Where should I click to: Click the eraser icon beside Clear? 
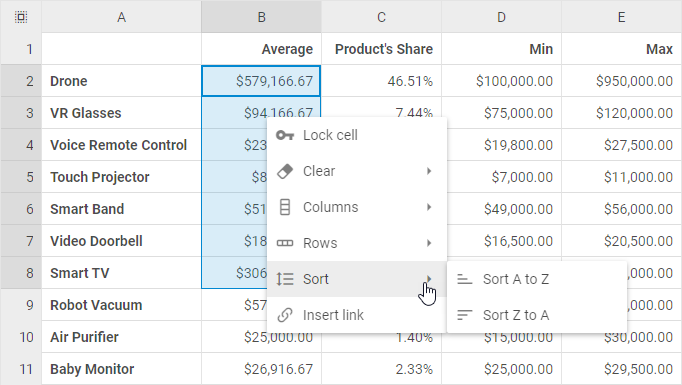pyautogui.click(x=285, y=171)
